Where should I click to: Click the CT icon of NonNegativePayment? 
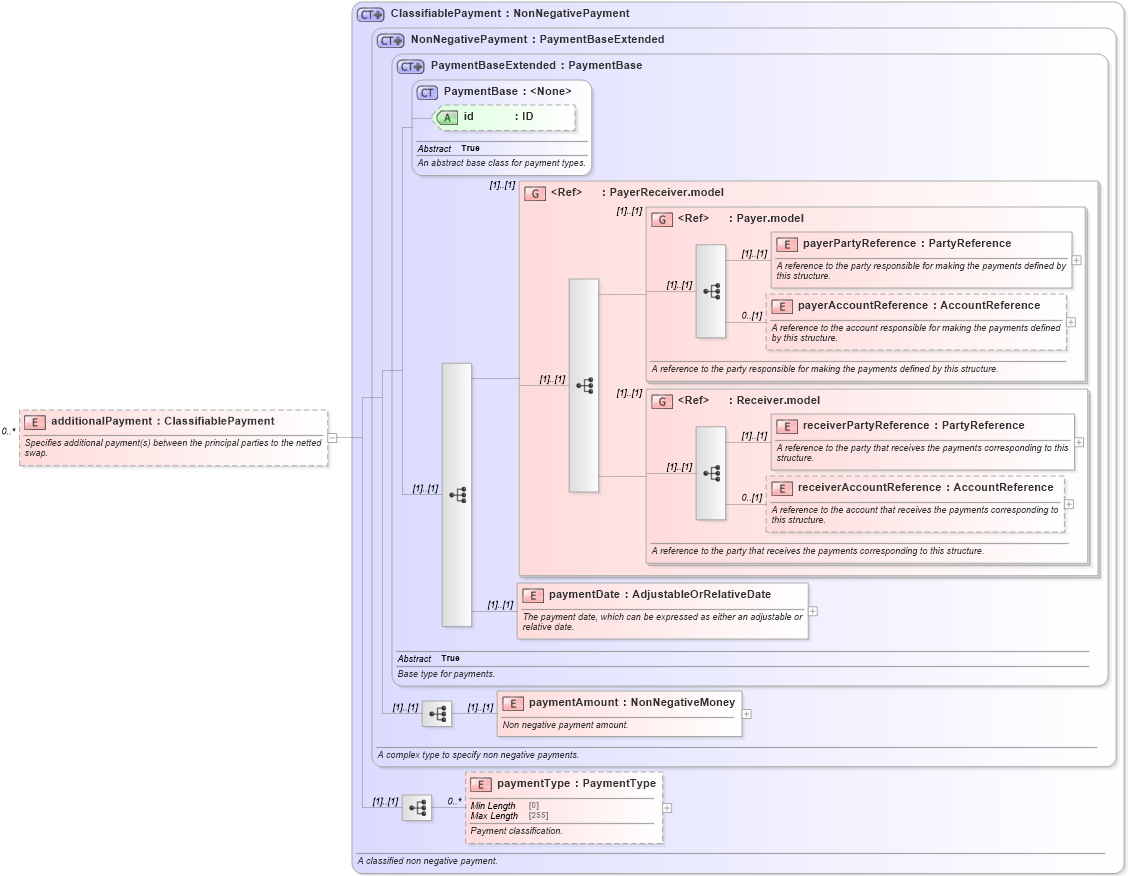[388, 41]
